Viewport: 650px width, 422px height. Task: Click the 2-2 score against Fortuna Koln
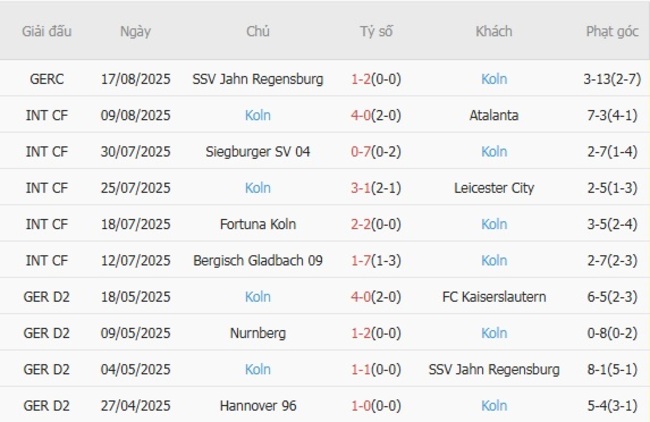pos(362,224)
